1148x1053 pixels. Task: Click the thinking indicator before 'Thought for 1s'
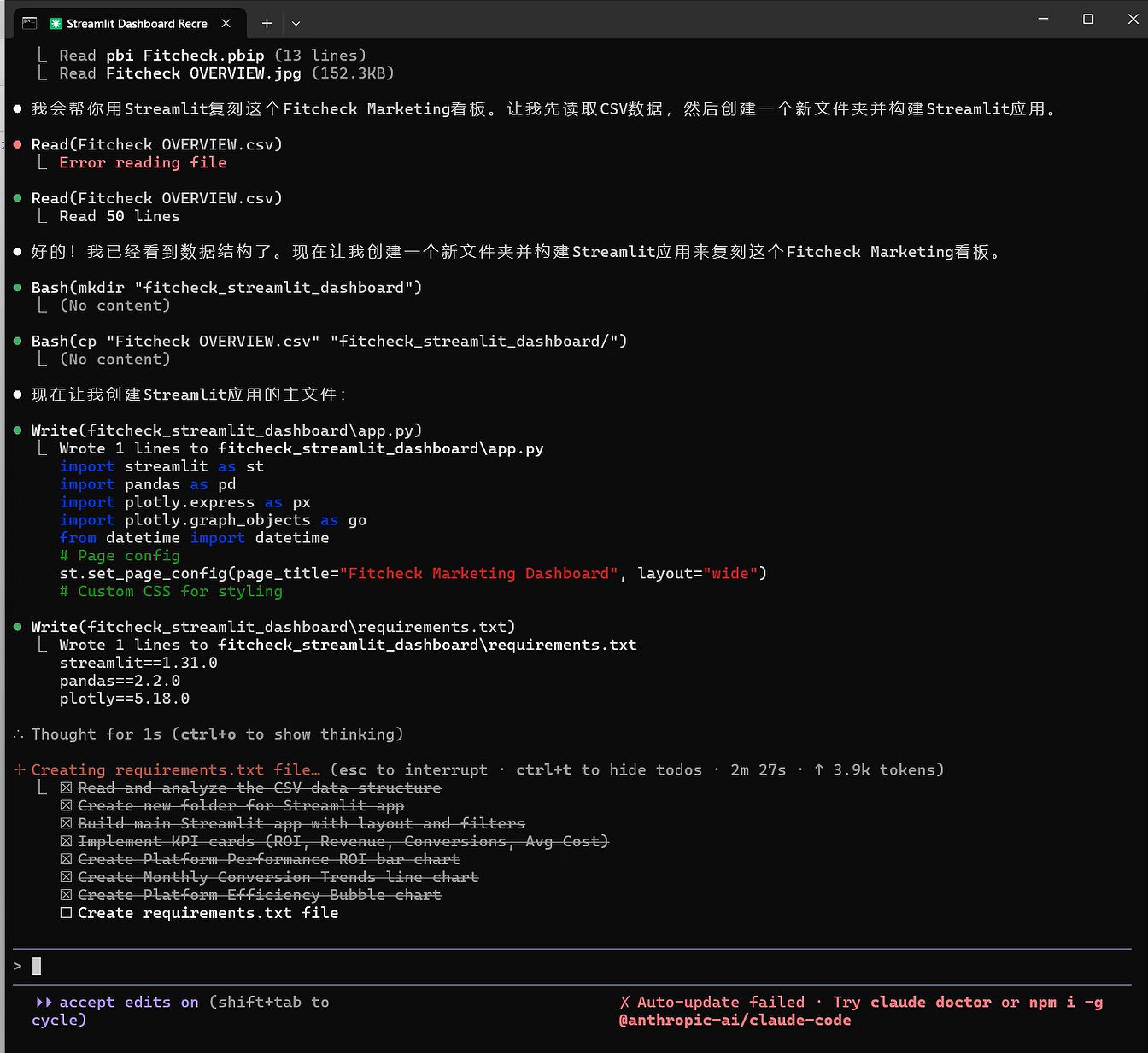tap(17, 734)
